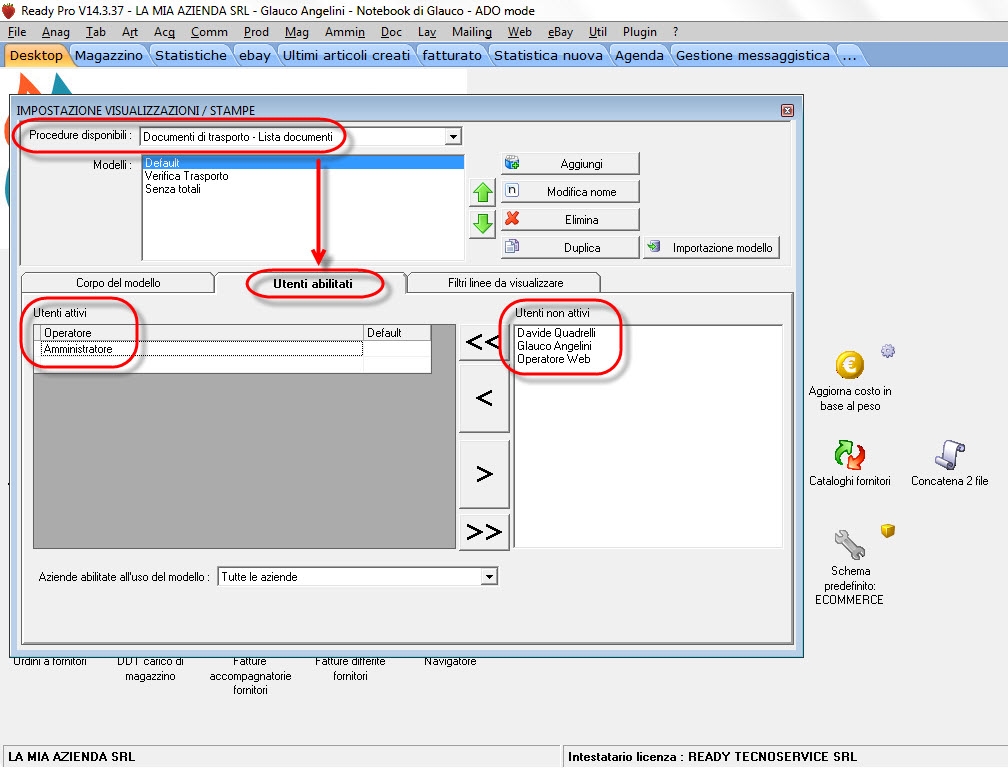The height and width of the screenshot is (768, 1008).
Task: Open the Acq menu
Action: pos(164,31)
